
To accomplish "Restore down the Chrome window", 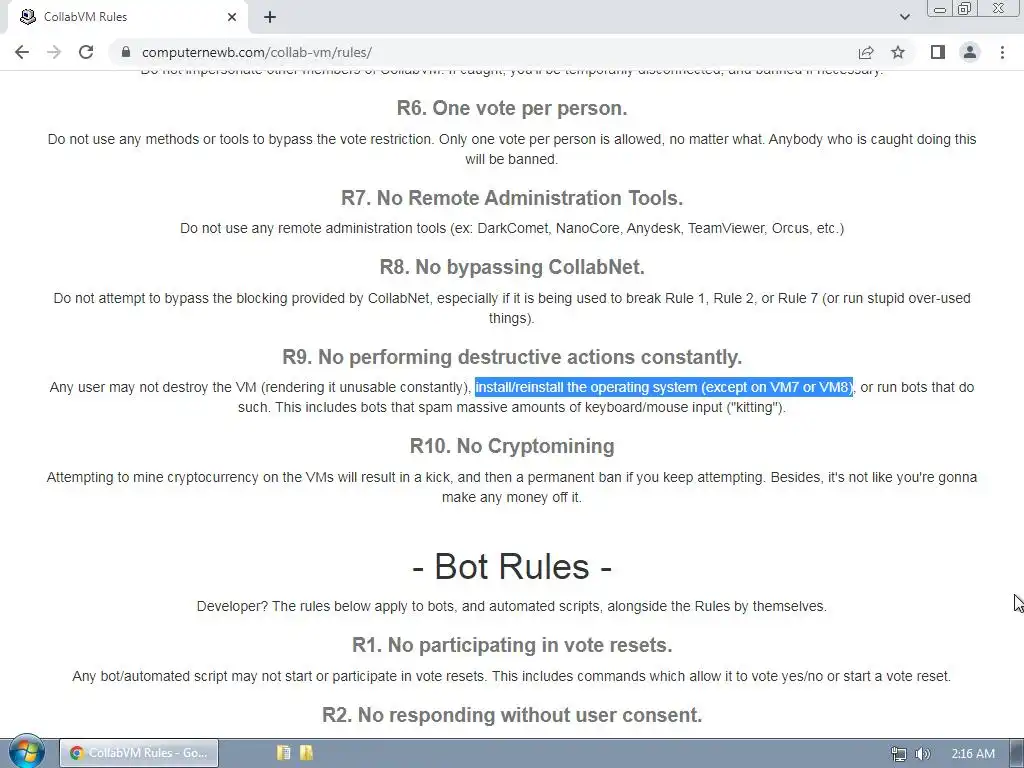I will [x=965, y=9].
